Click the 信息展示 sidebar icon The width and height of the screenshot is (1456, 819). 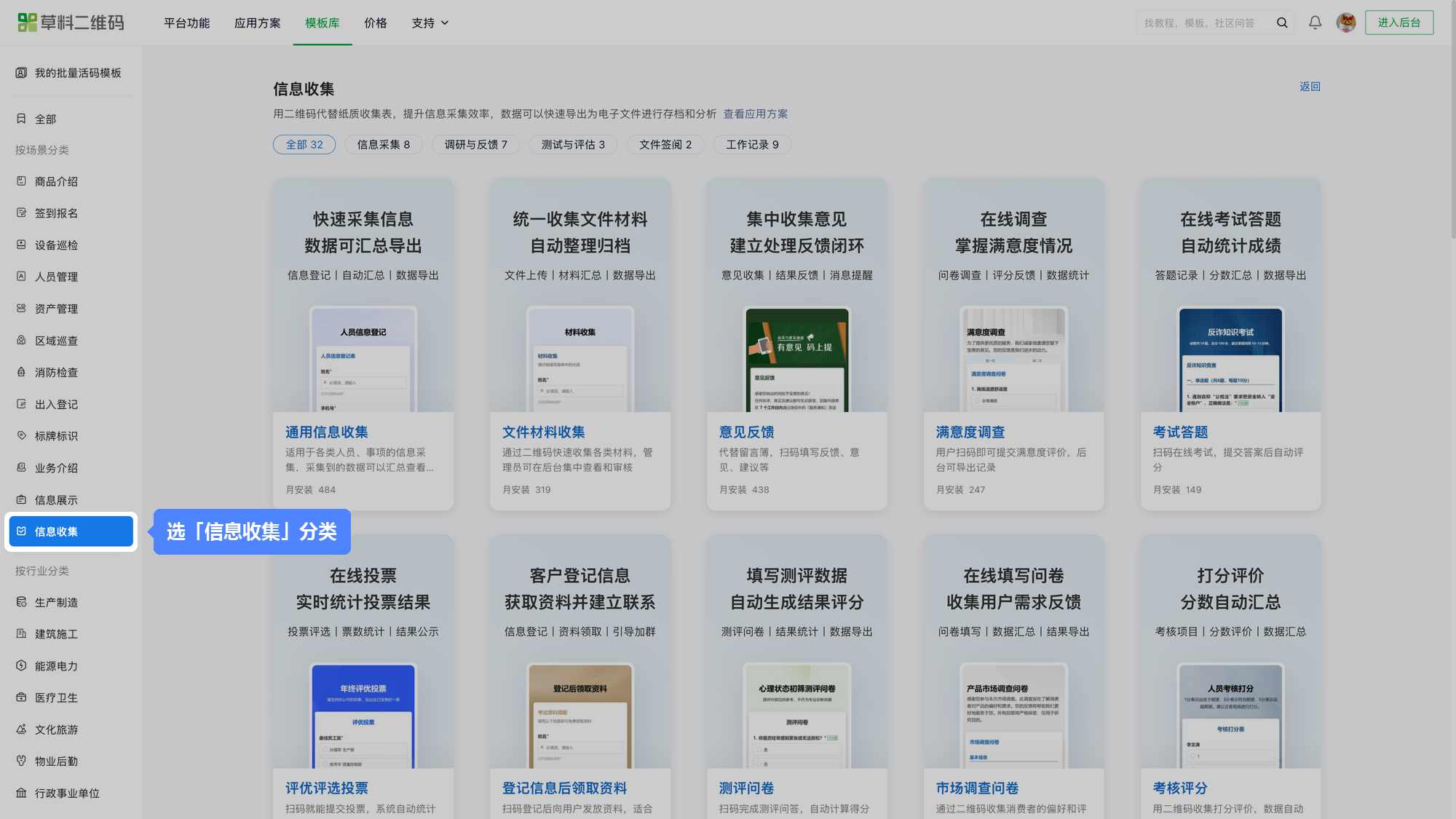point(21,499)
